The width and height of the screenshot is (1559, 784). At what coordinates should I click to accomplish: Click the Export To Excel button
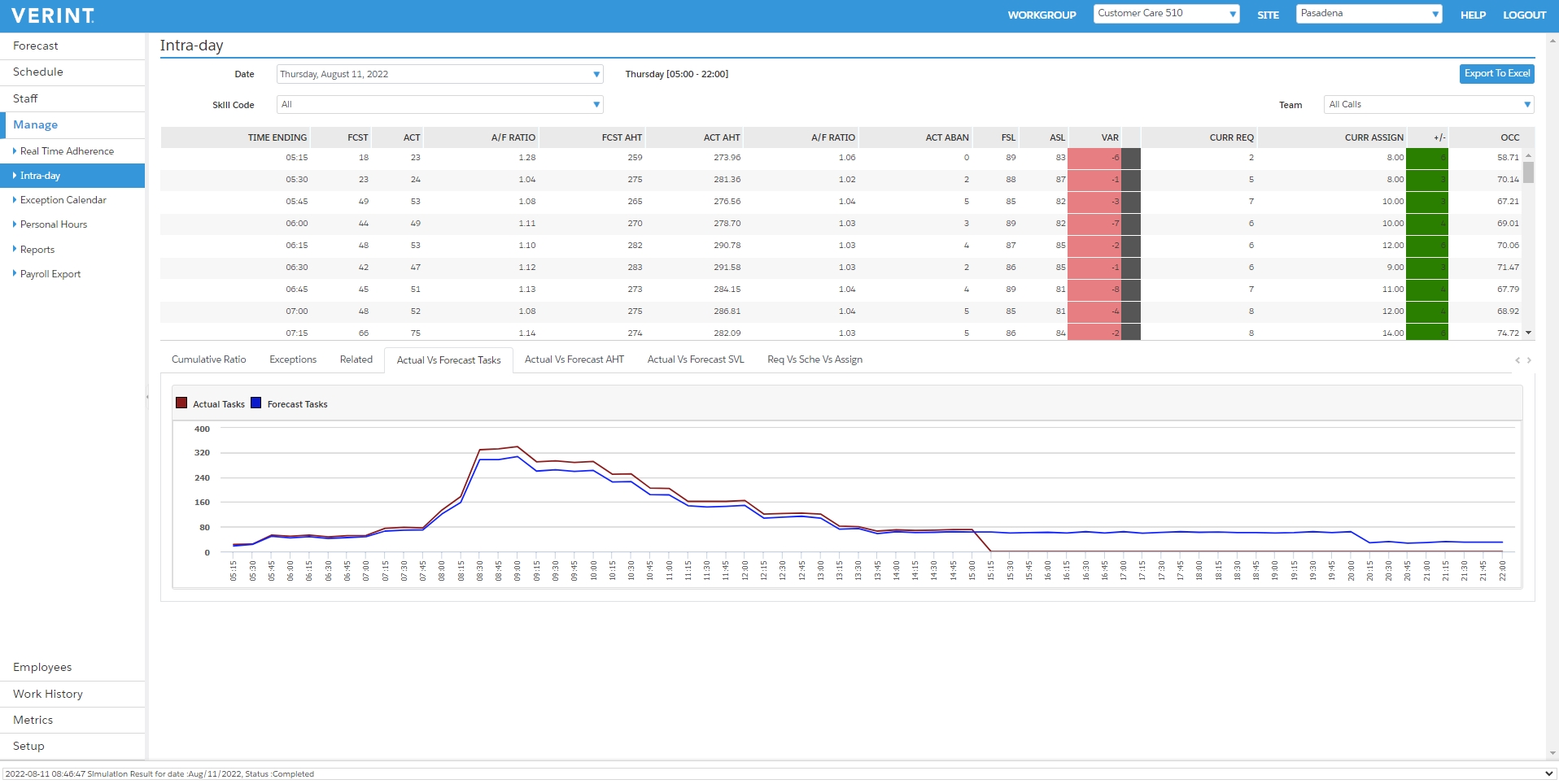pos(1496,73)
